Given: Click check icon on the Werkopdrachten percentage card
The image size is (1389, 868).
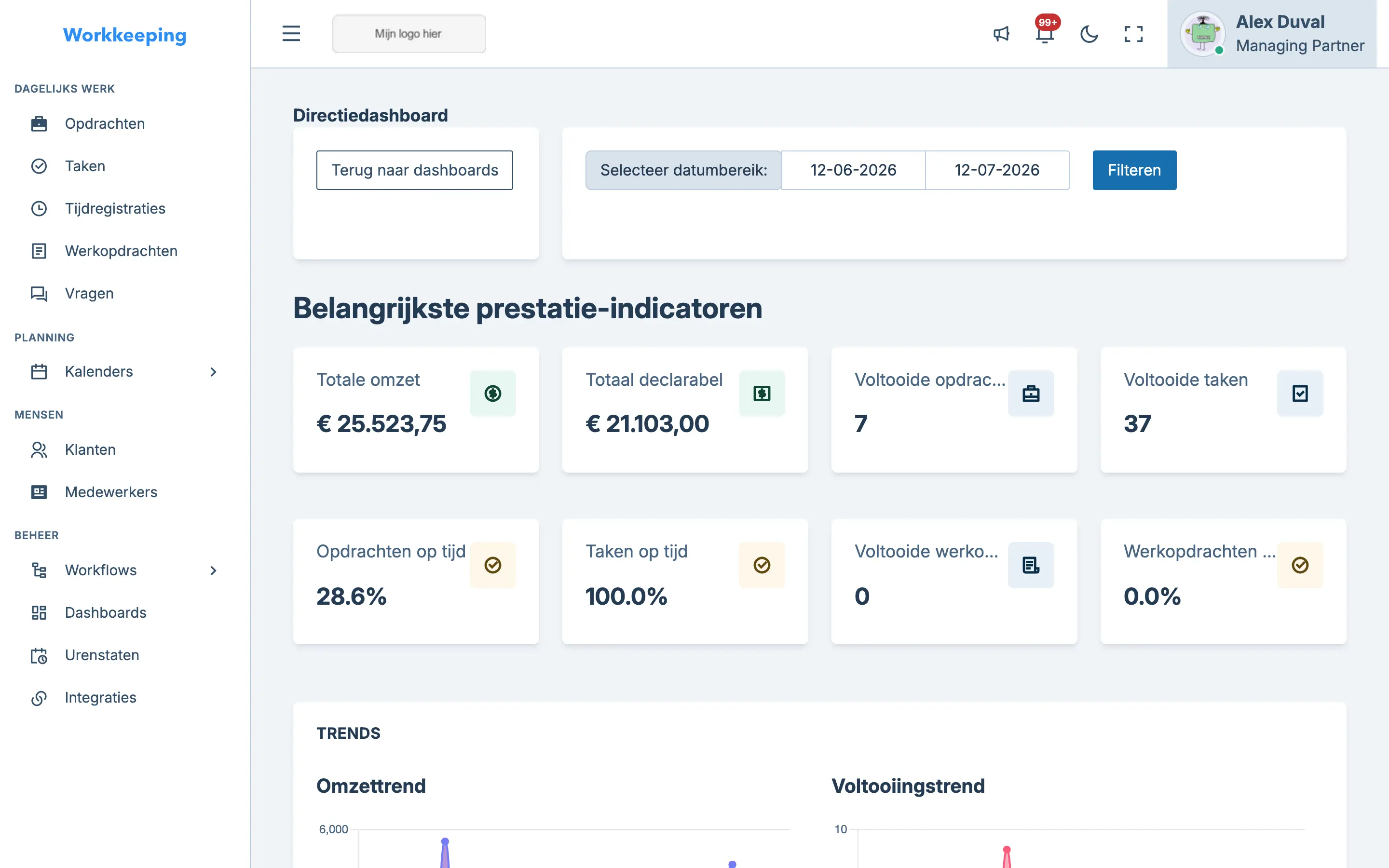Looking at the screenshot, I should tap(1299, 565).
